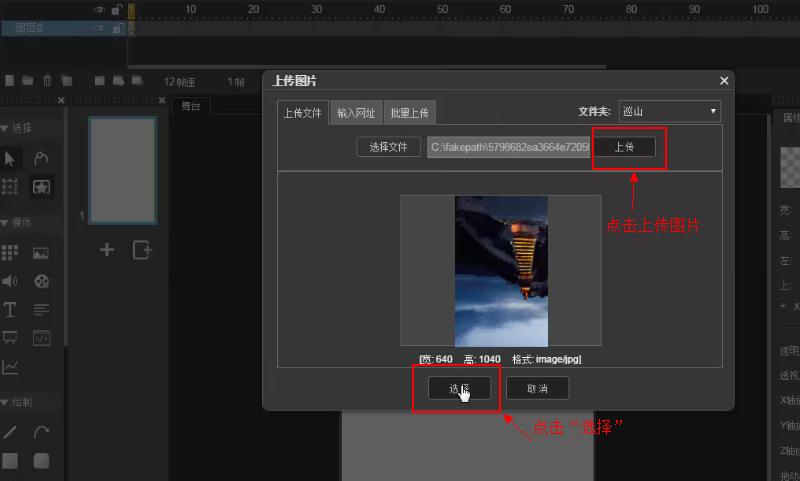
Task: Toggle the visibility eye of layer 图层0
Action: pos(99,29)
